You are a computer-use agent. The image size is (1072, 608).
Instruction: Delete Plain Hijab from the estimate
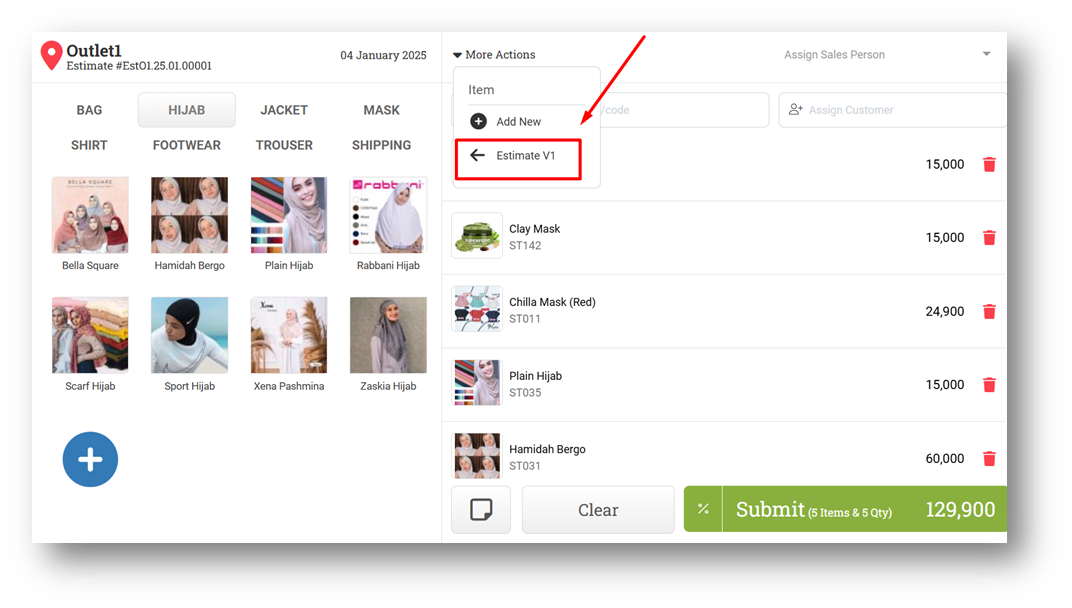(x=989, y=385)
